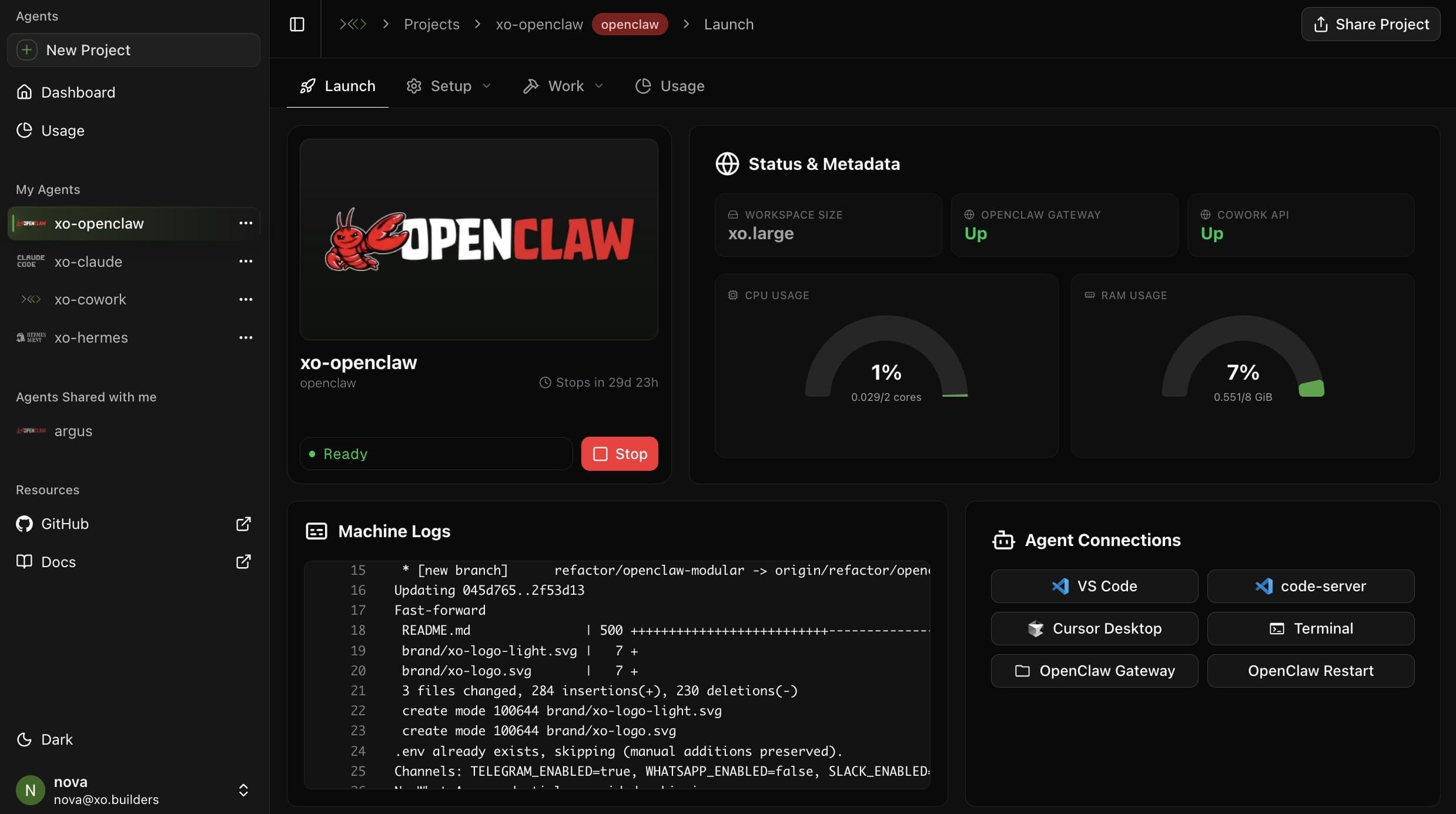Click 'Stops in 29d 23h' text
This screenshot has width=1456, height=814.
tap(607, 383)
